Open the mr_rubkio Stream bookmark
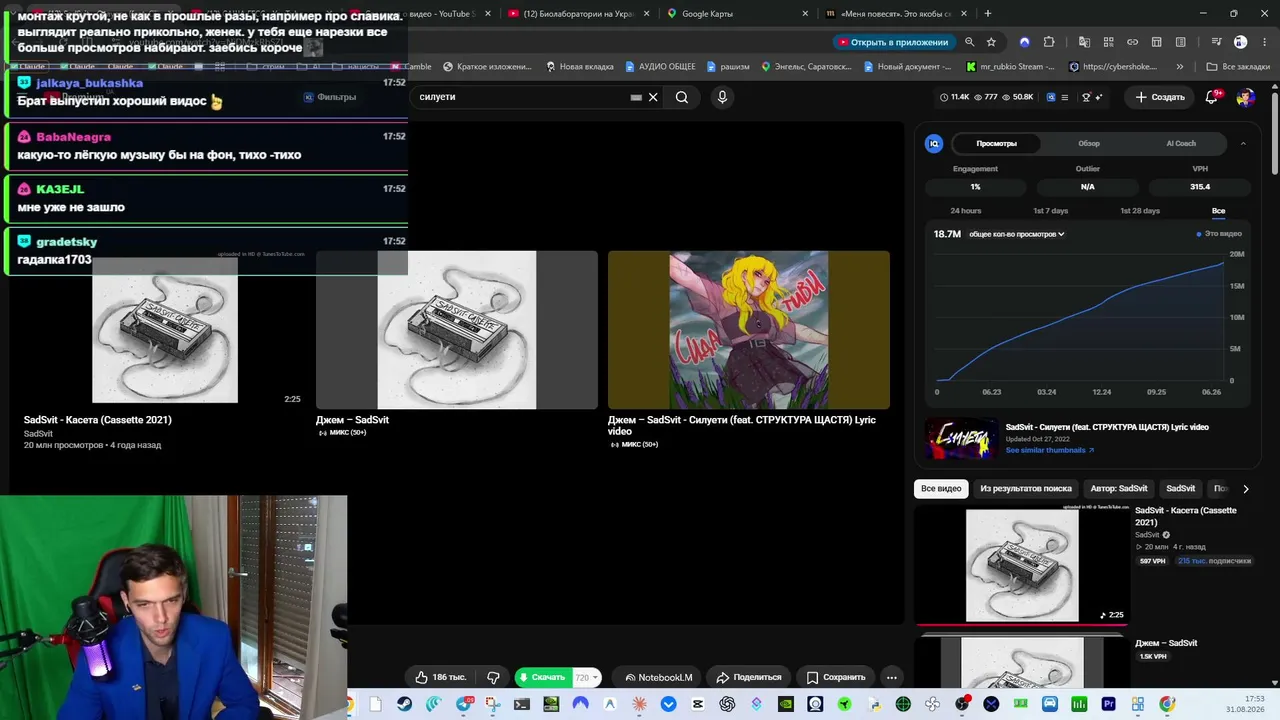Screen dimensions: 1280x720 tap(1010, 67)
